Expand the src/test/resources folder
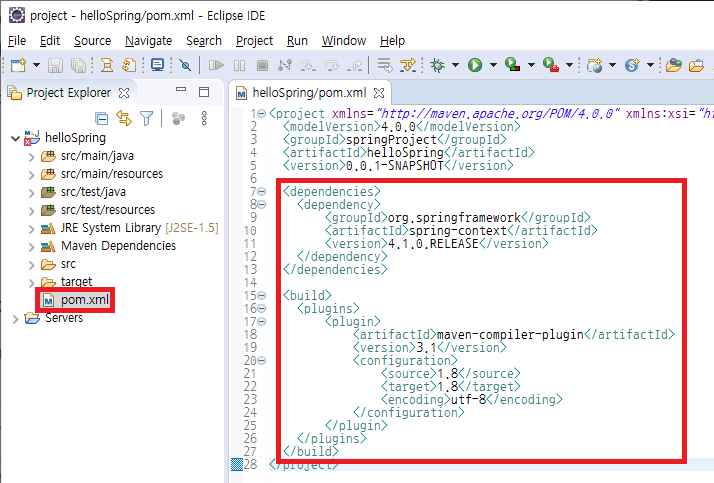The height and width of the screenshot is (483, 714). pyautogui.click(x=31, y=211)
